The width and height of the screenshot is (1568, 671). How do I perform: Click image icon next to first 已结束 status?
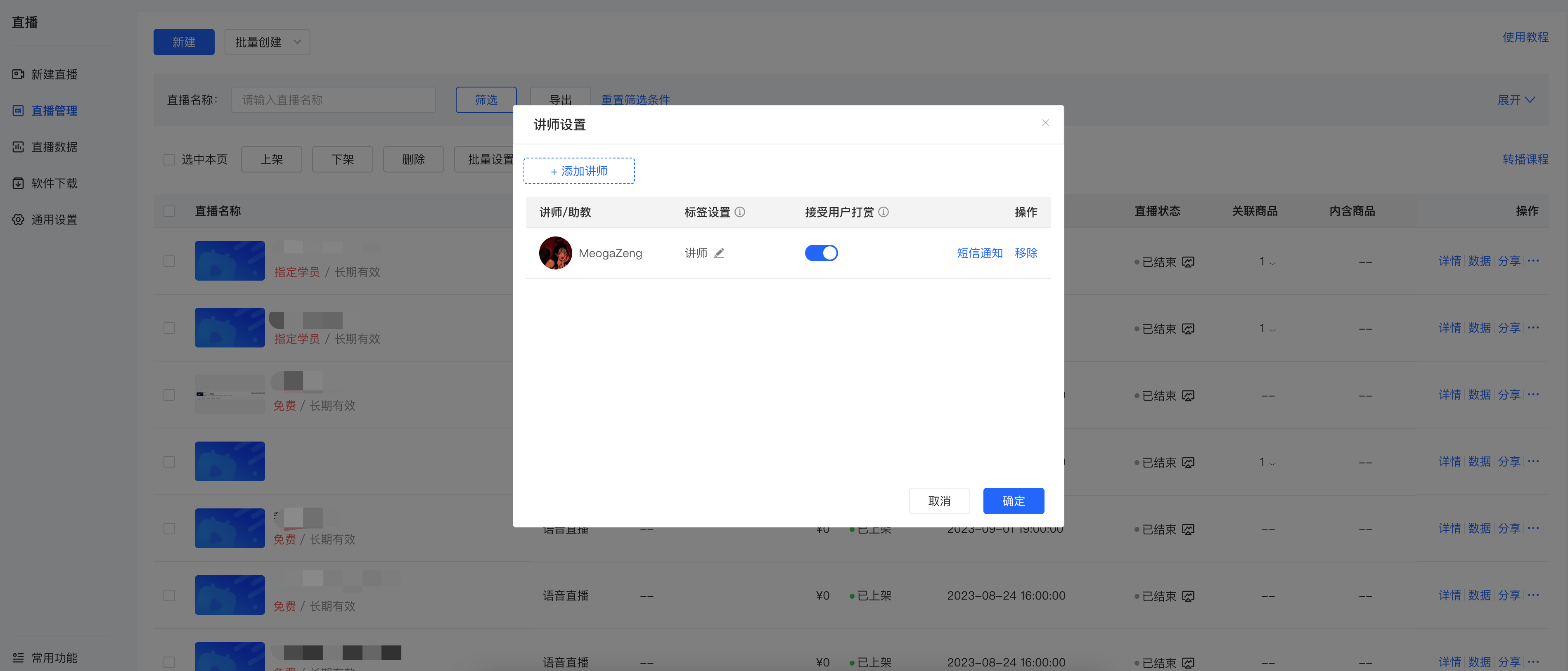[1188, 262]
